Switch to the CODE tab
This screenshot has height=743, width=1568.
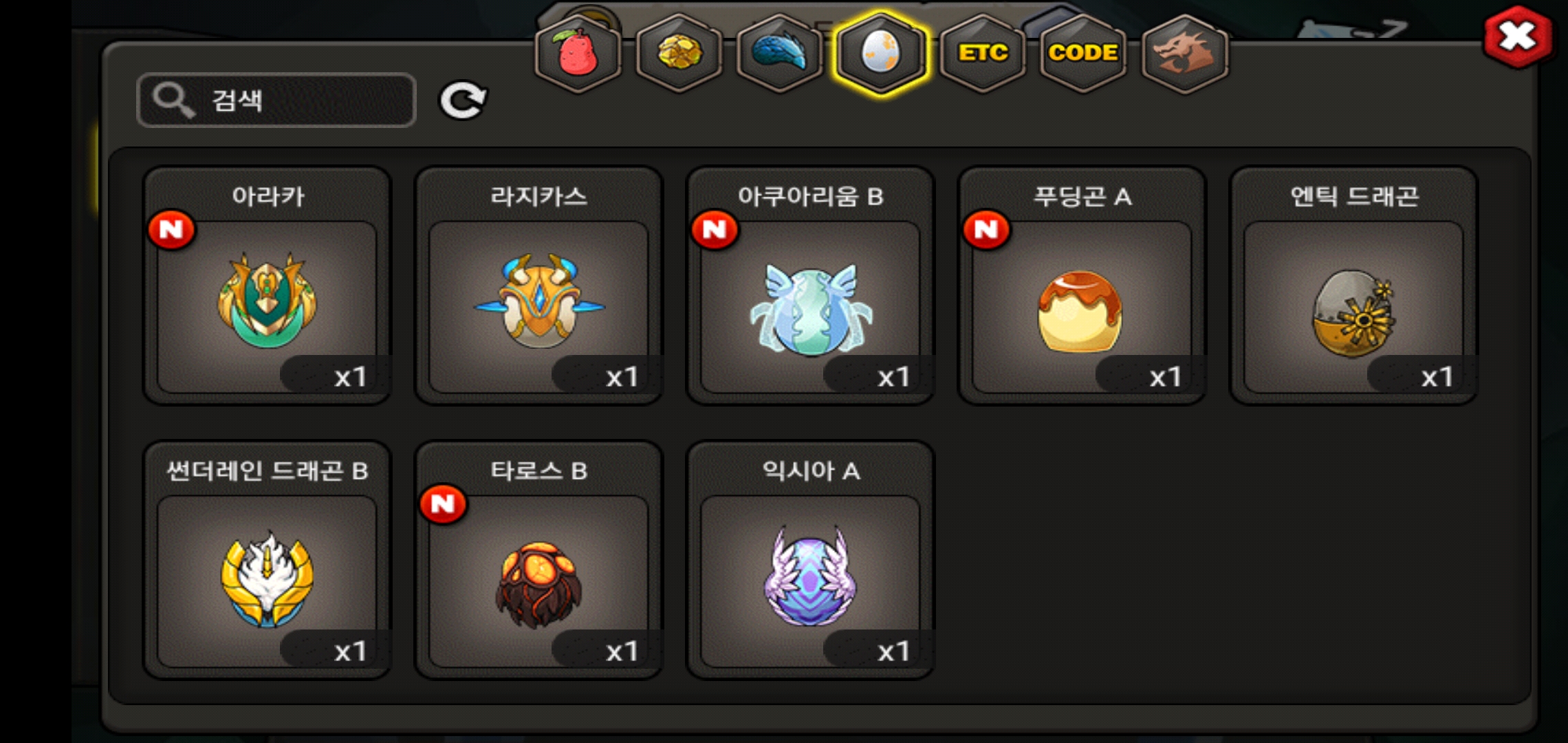click(1083, 53)
